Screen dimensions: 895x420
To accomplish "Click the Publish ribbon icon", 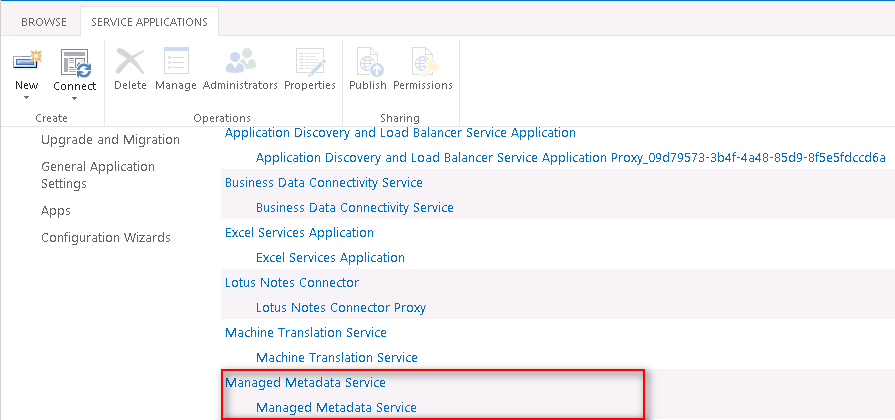I will pyautogui.click(x=368, y=62).
